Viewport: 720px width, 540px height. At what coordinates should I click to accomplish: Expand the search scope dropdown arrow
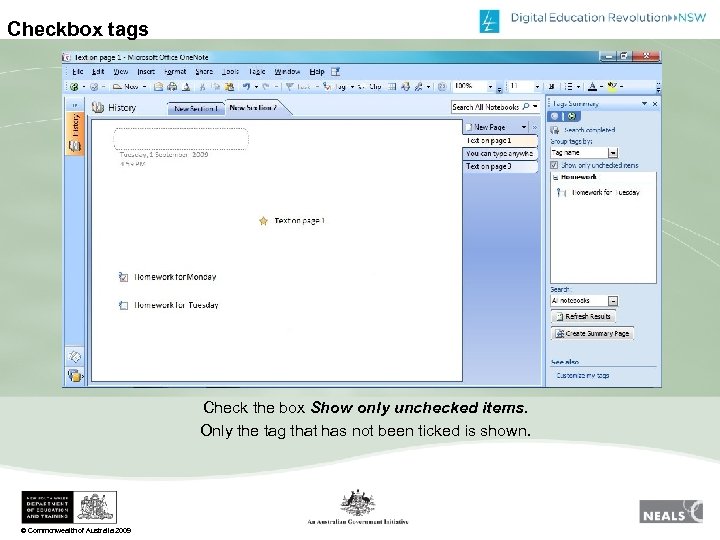point(535,107)
